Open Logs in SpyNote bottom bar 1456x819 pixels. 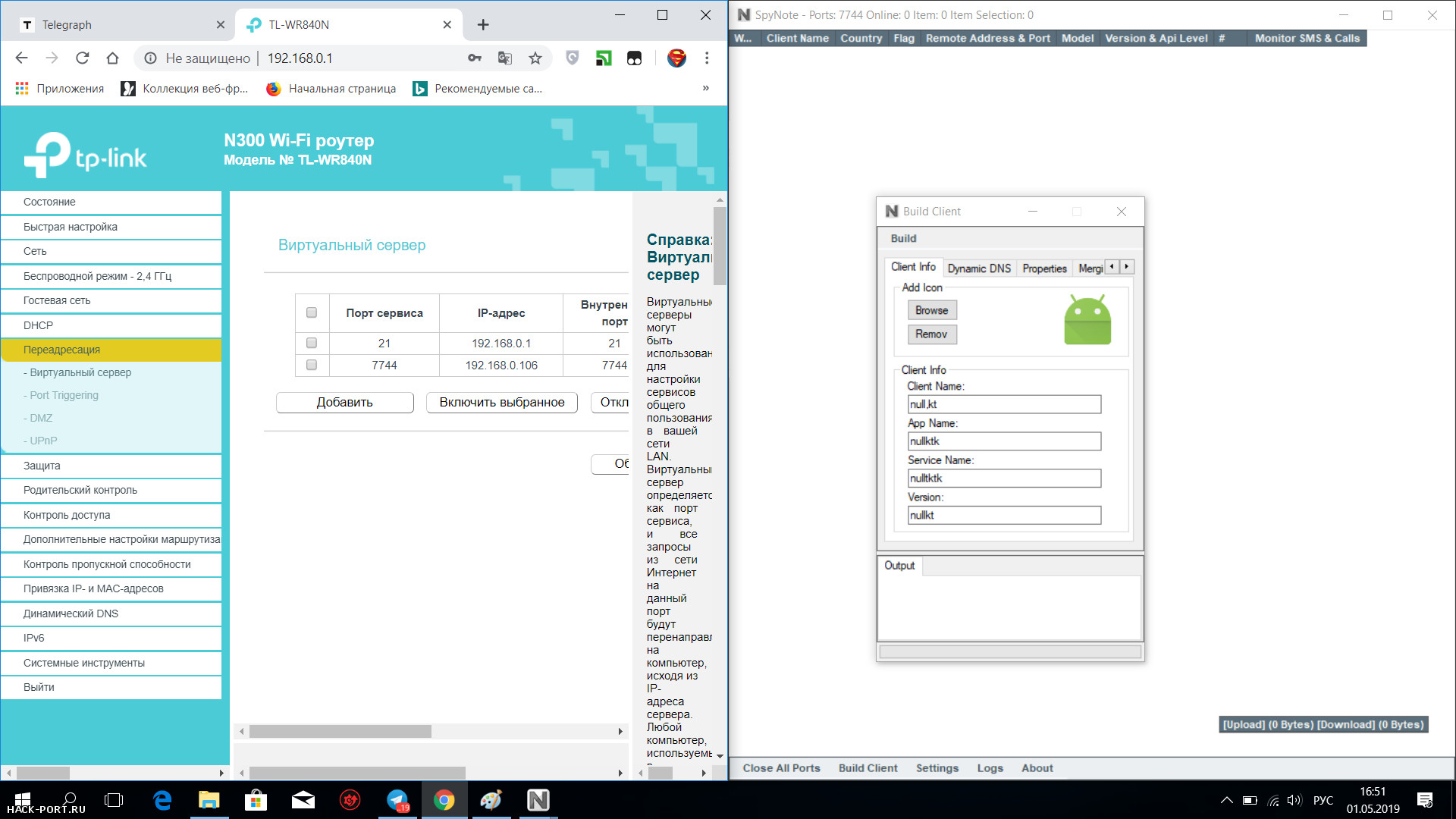coord(990,768)
